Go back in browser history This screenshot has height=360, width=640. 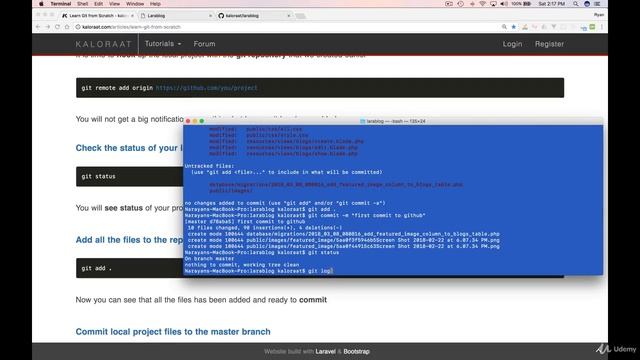38,27
